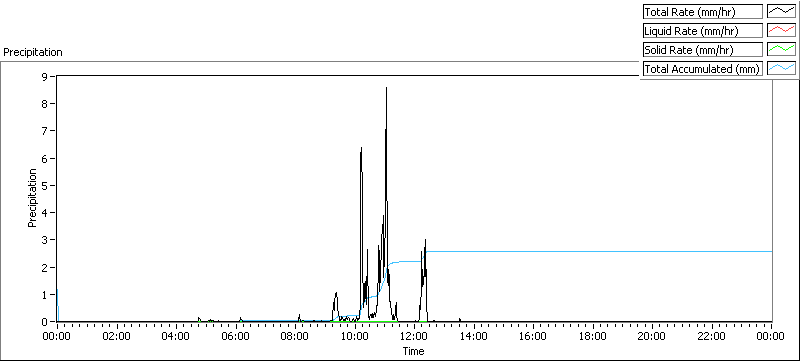Click the 6 label on the y-axis

click(x=45, y=158)
